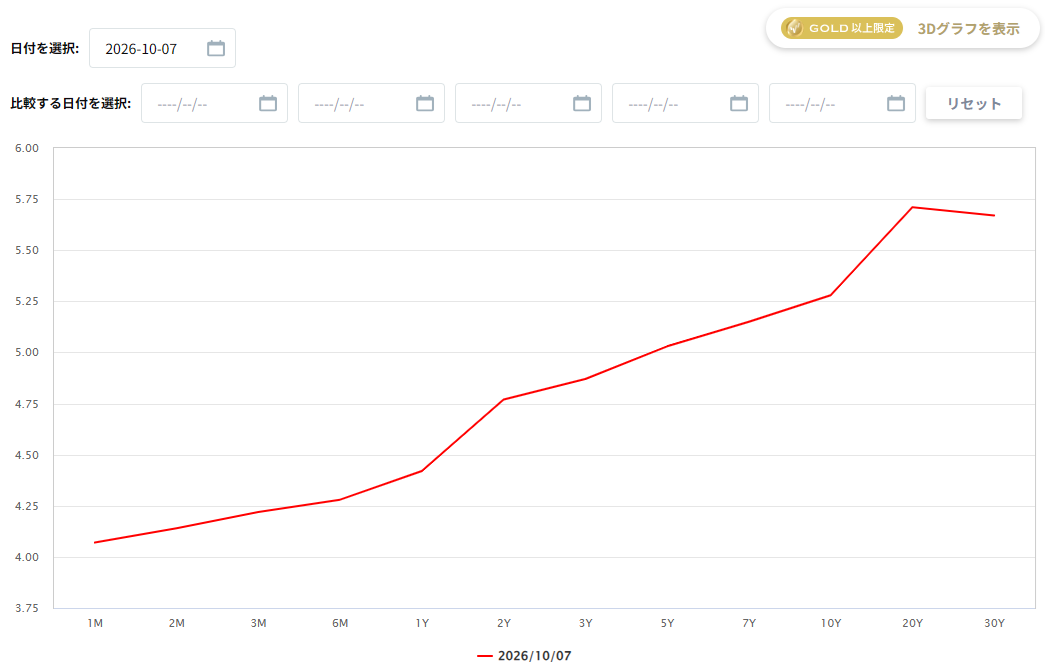Image resolution: width=1045 pixels, height=671 pixels.
Task: Click the 2M label on the x-axis
Action: [177, 623]
